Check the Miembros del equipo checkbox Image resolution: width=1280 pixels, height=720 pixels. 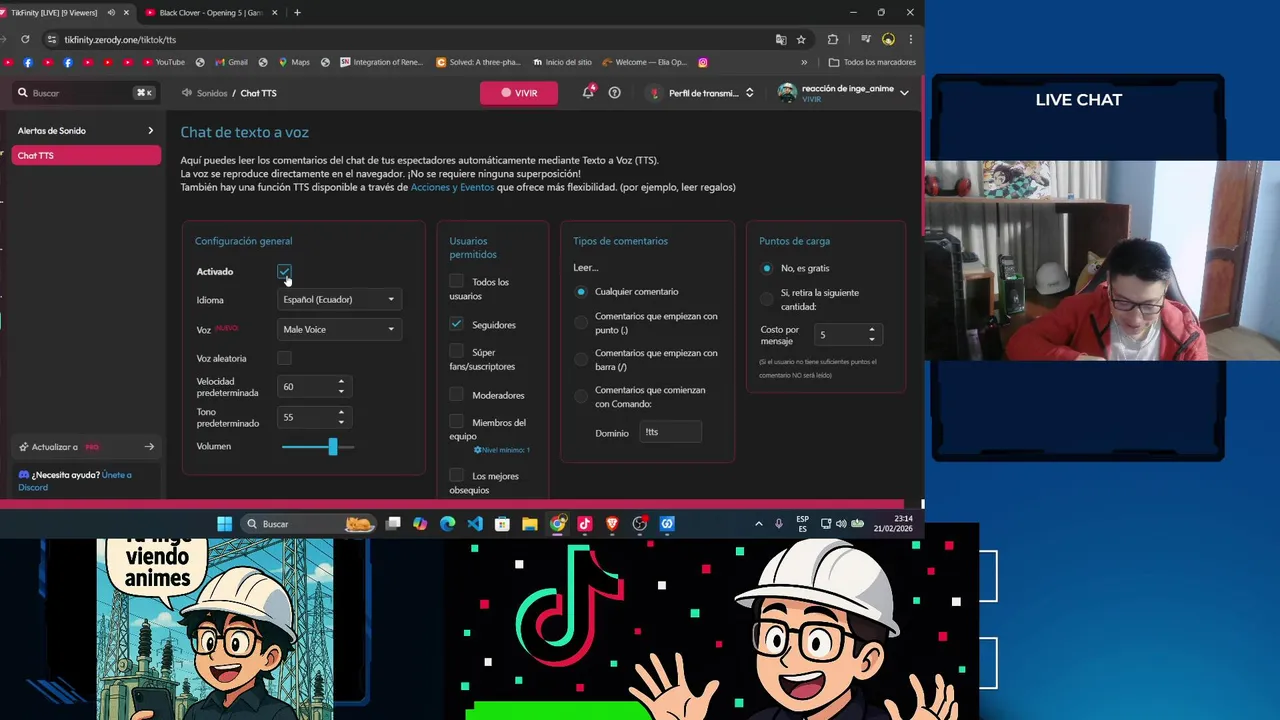pyautogui.click(x=456, y=422)
